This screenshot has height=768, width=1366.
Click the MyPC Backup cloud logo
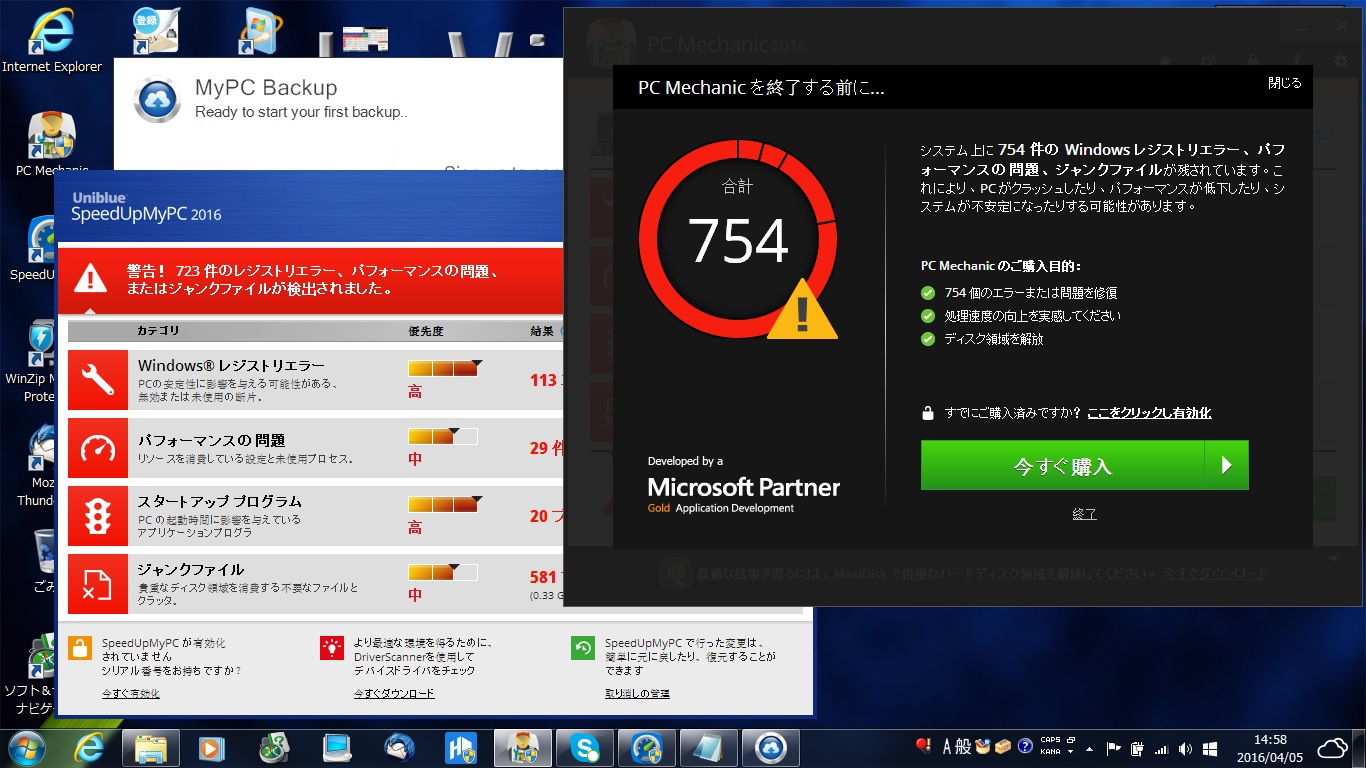coord(158,99)
